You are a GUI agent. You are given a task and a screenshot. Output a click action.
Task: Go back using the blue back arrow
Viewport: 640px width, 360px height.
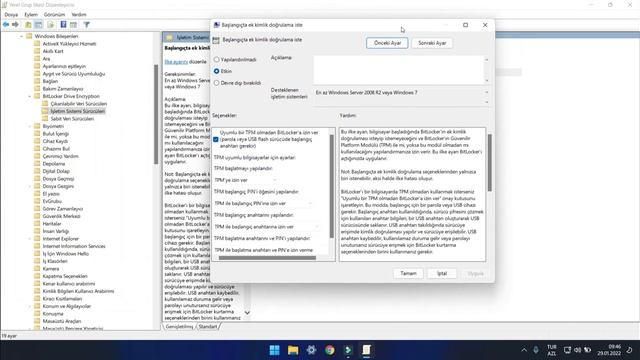coord(6,25)
